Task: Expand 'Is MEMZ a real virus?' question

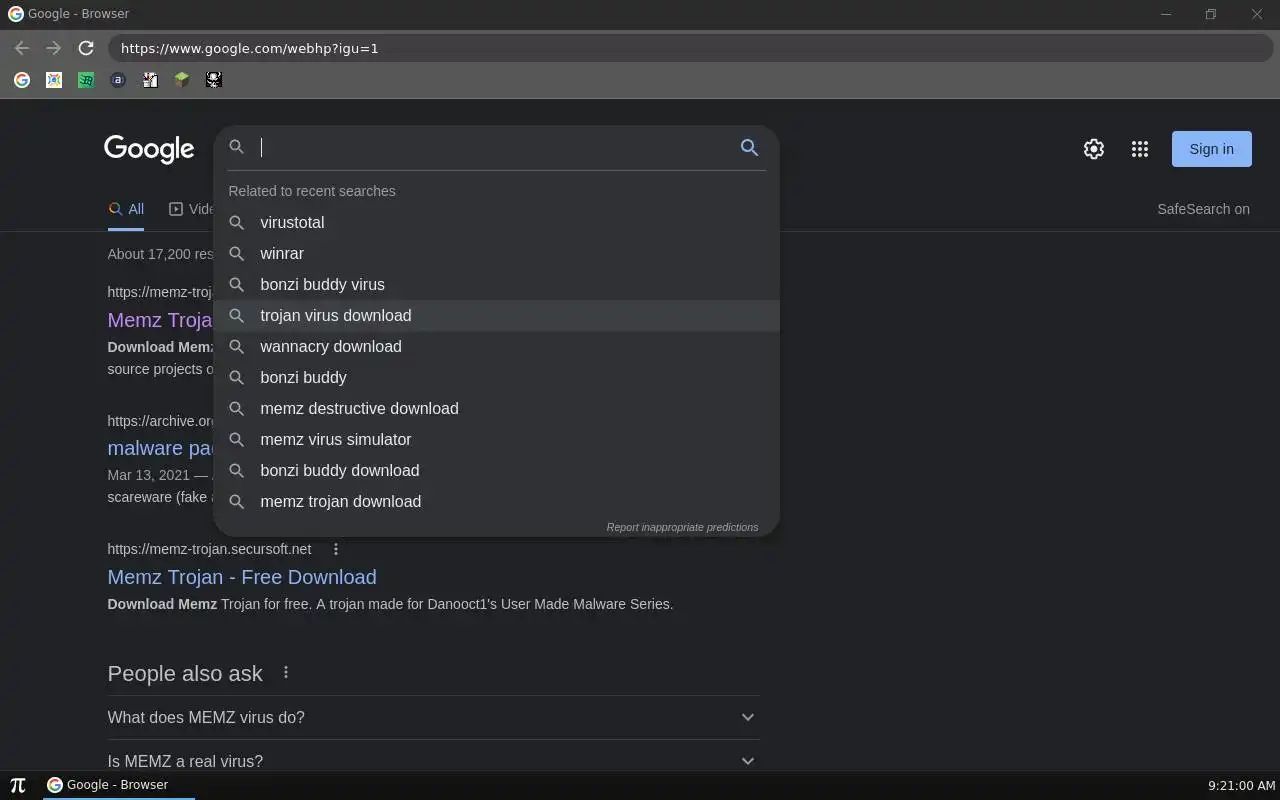Action: (433, 761)
